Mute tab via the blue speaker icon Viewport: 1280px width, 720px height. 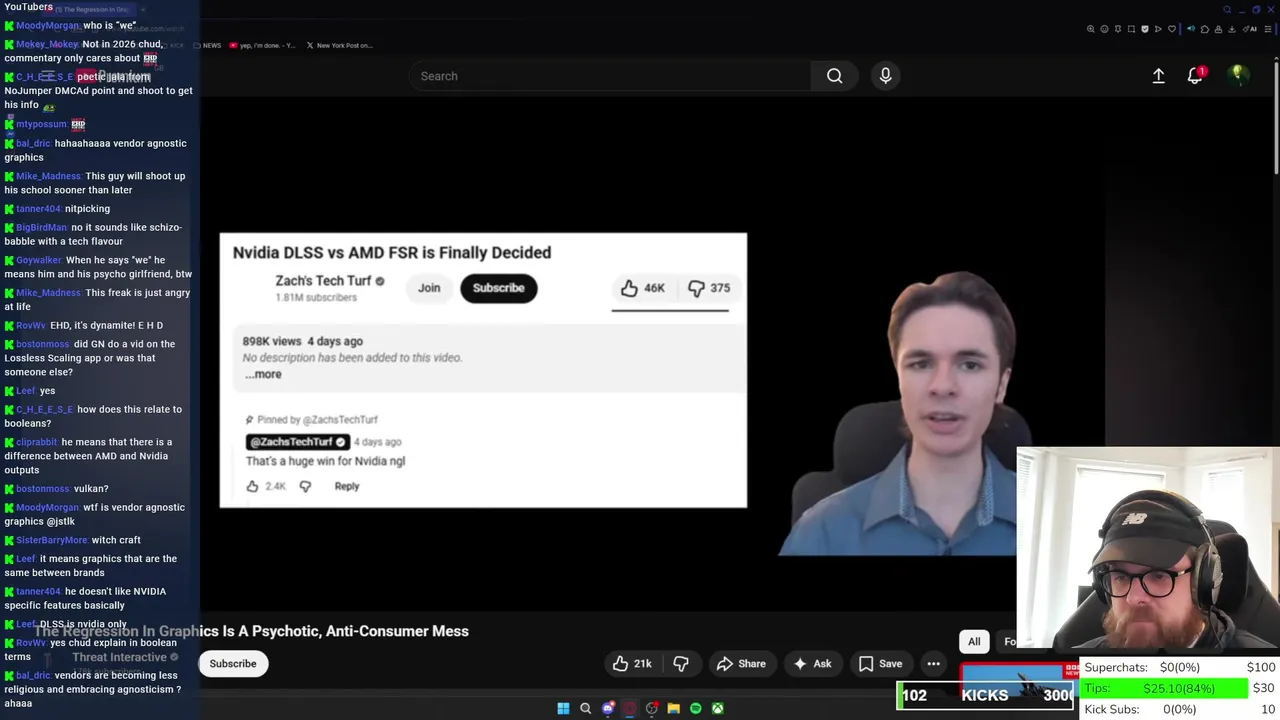(x=1191, y=29)
